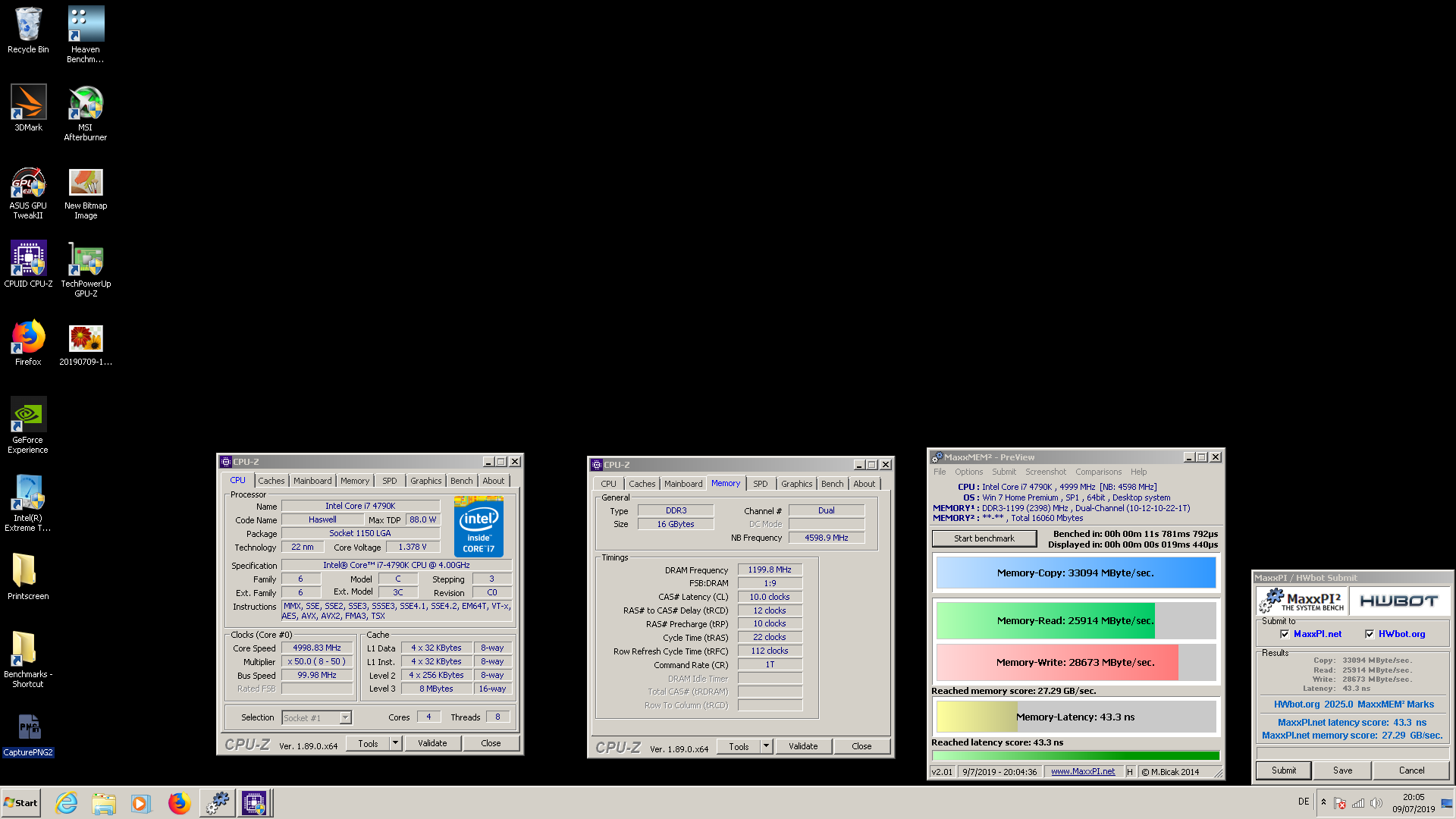Open Comparisons menu in MaxxMEM
The height and width of the screenshot is (819, 1456).
coord(1098,472)
